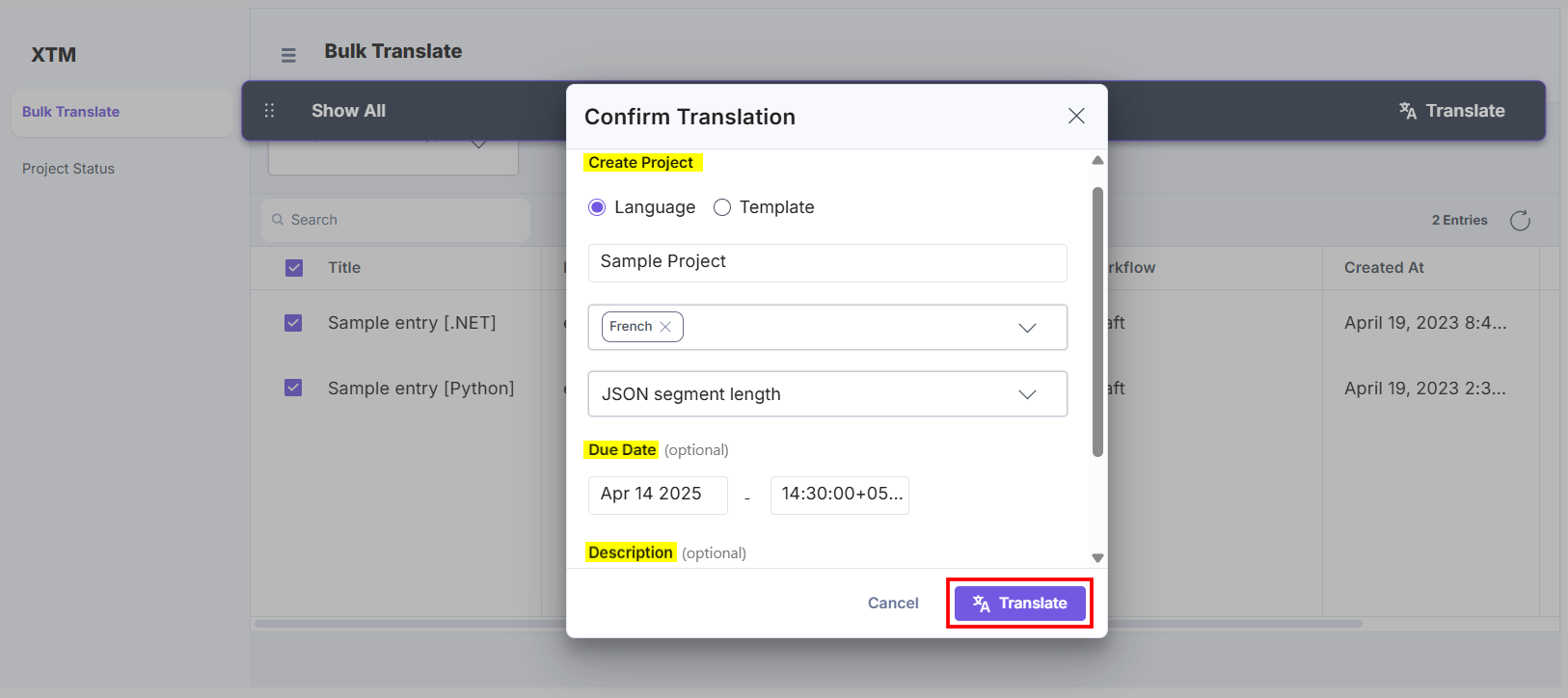Open the JSON segment length dropdown
The width and height of the screenshot is (1568, 698).
[x=1027, y=394]
